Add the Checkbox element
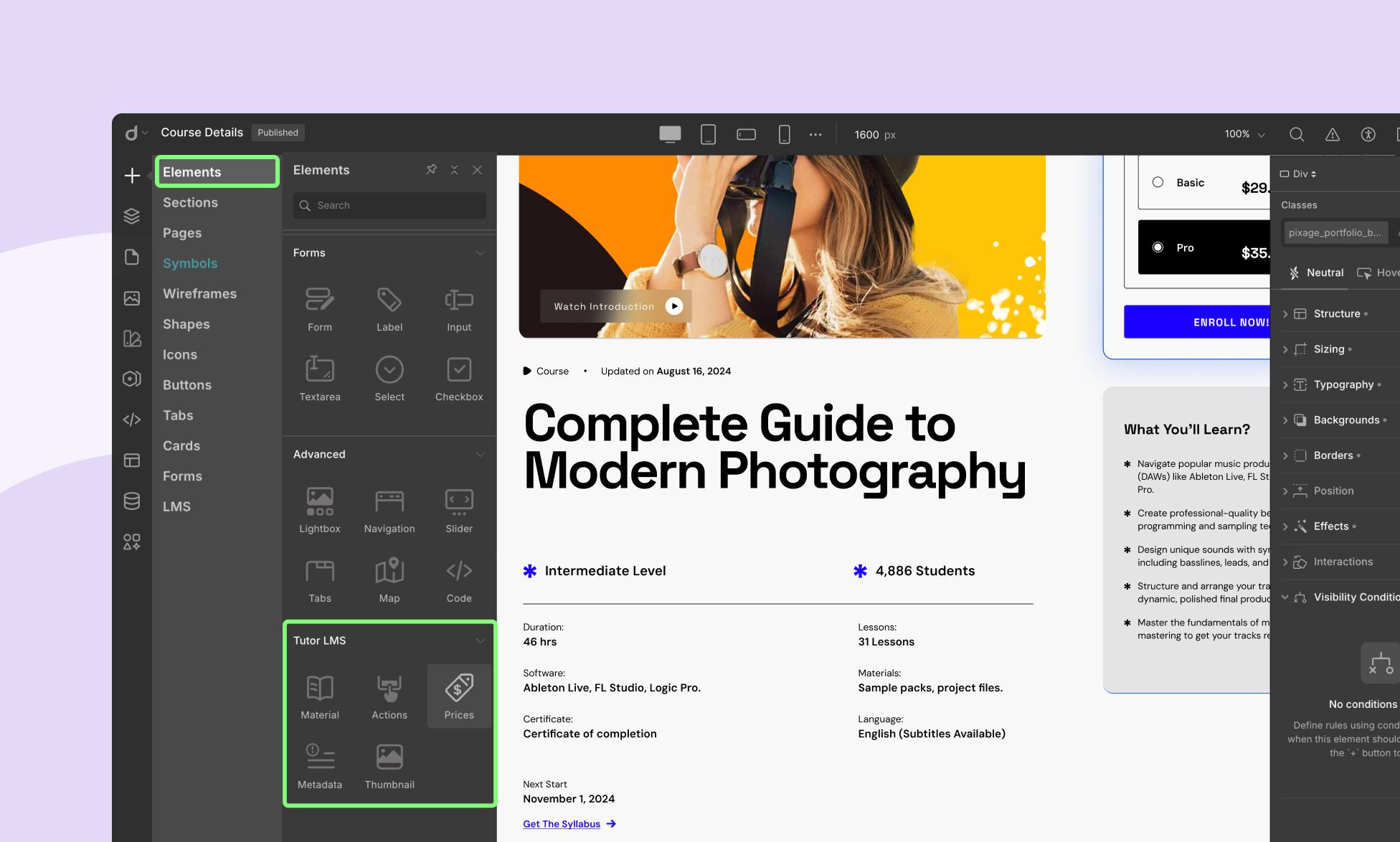Image resolution: width=1400 pixels, height=842 pixels. [x=459, y=379]
